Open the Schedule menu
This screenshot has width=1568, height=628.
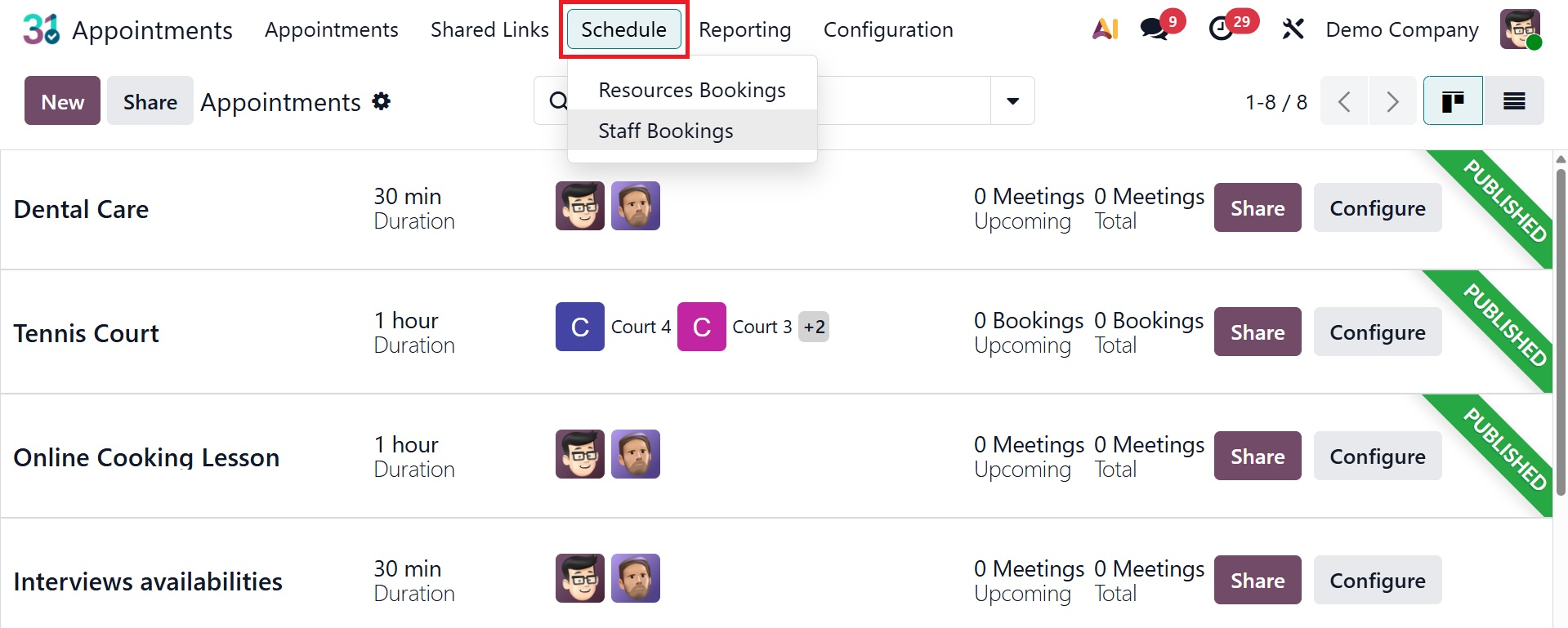click(623, 29)
